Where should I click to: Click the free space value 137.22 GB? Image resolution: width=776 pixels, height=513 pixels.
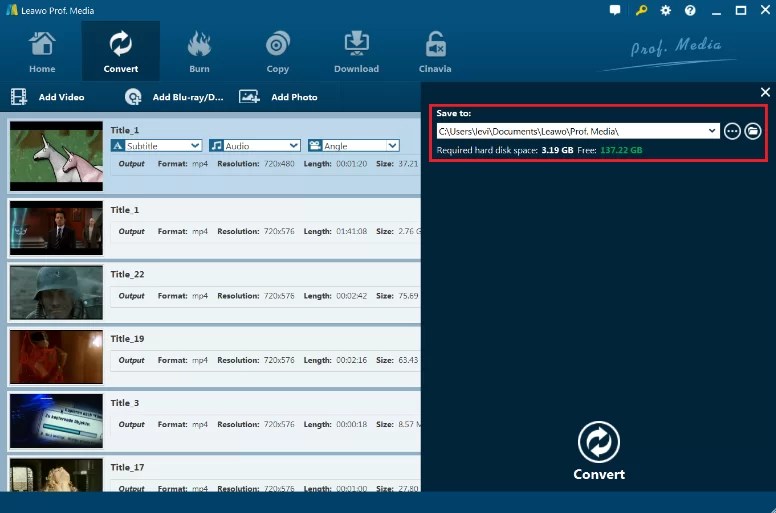[x=621, y=150]
